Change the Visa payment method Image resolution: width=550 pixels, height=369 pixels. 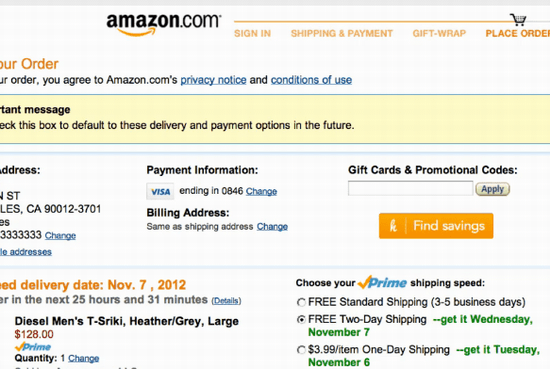pyautogui.click(x=261, y=191)
